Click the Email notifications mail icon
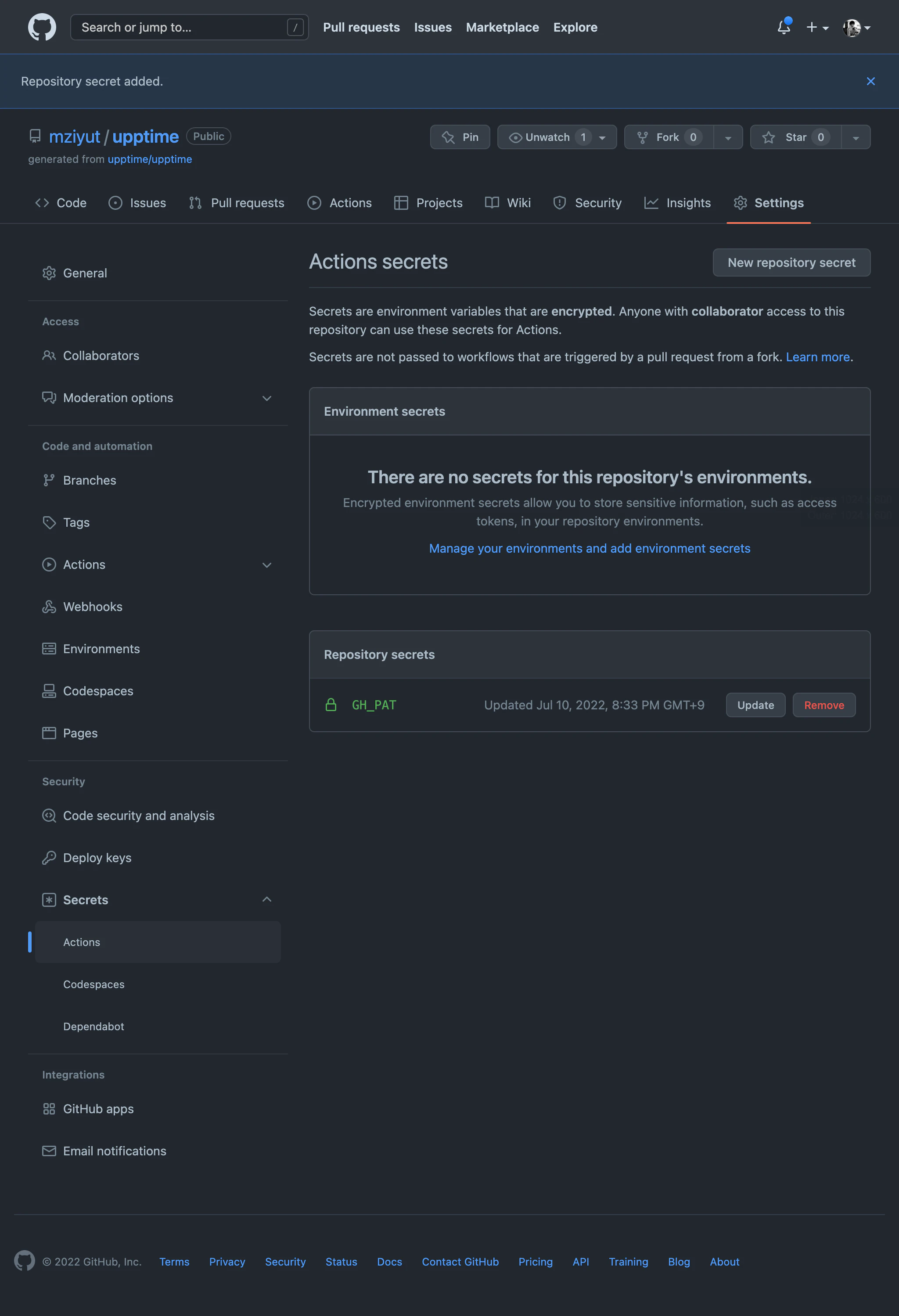This screenshot has height=1316, width=899. pos(49,1151)
